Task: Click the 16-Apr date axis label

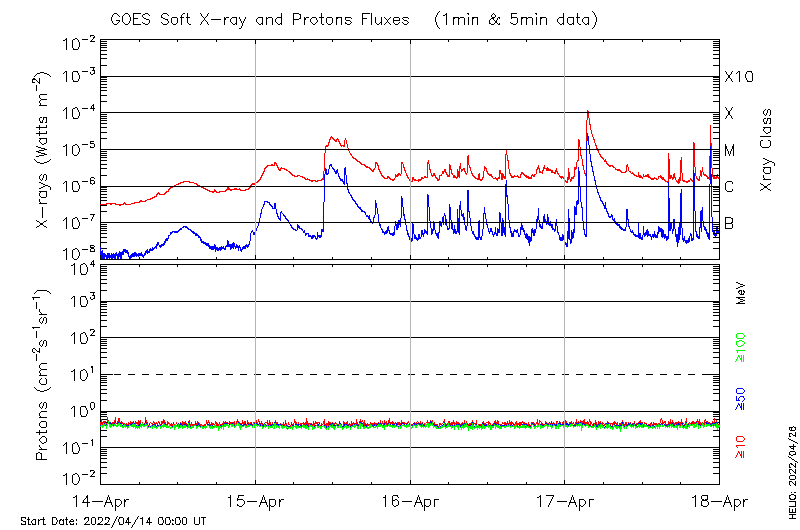Action: pyautogui.click(x=410, y=499)
